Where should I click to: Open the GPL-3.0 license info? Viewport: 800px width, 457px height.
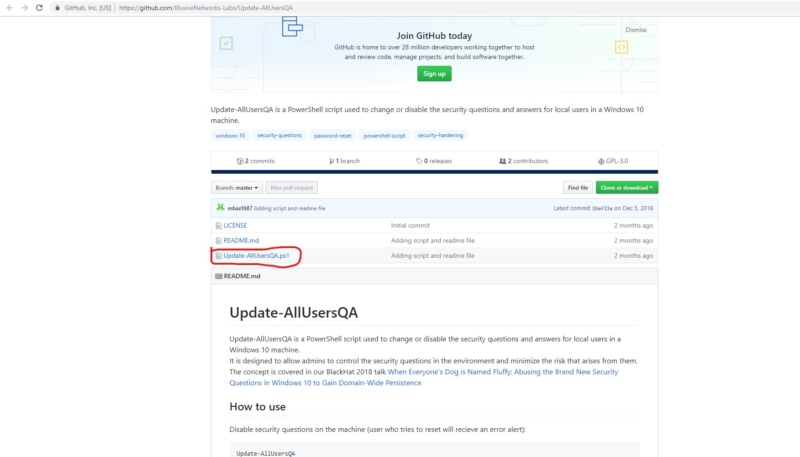click(x=613, y=161)
